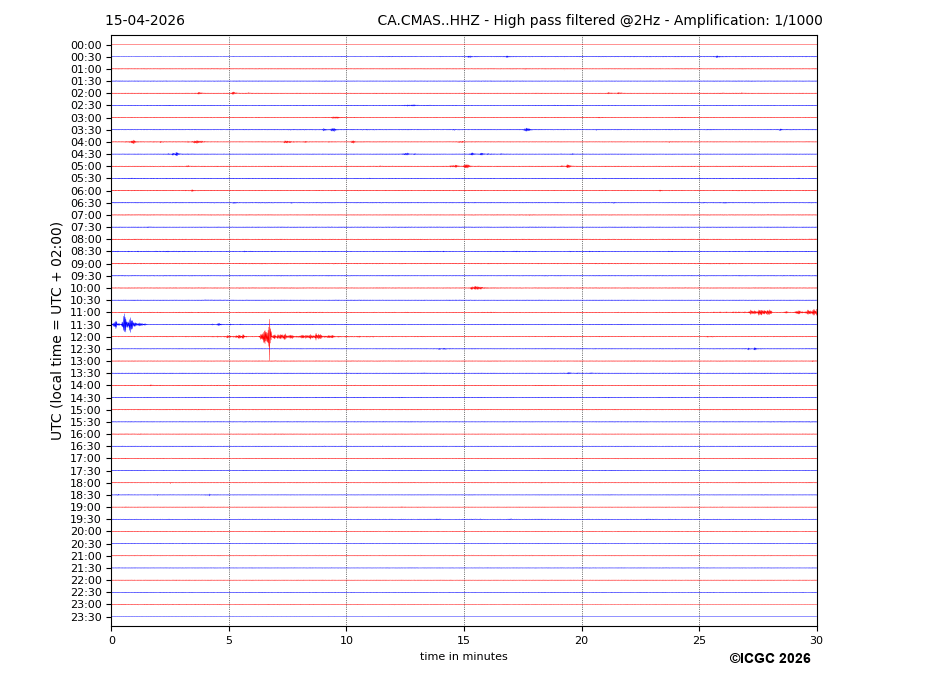Click the large red burst on the 12:00 trace
The height and width of the screenshot is (696, 927).
267,337
